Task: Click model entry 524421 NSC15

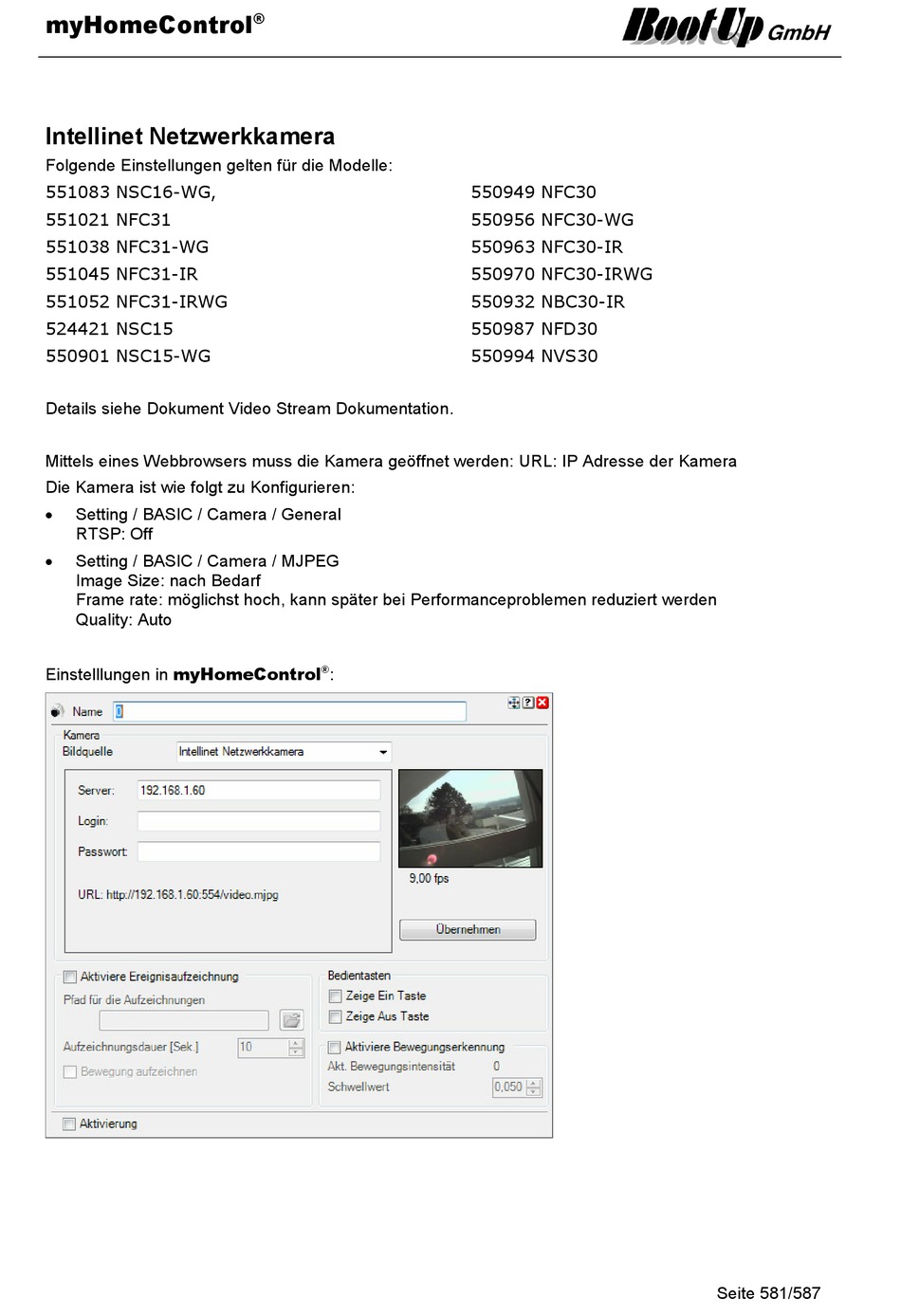Action: click(109, 329)
